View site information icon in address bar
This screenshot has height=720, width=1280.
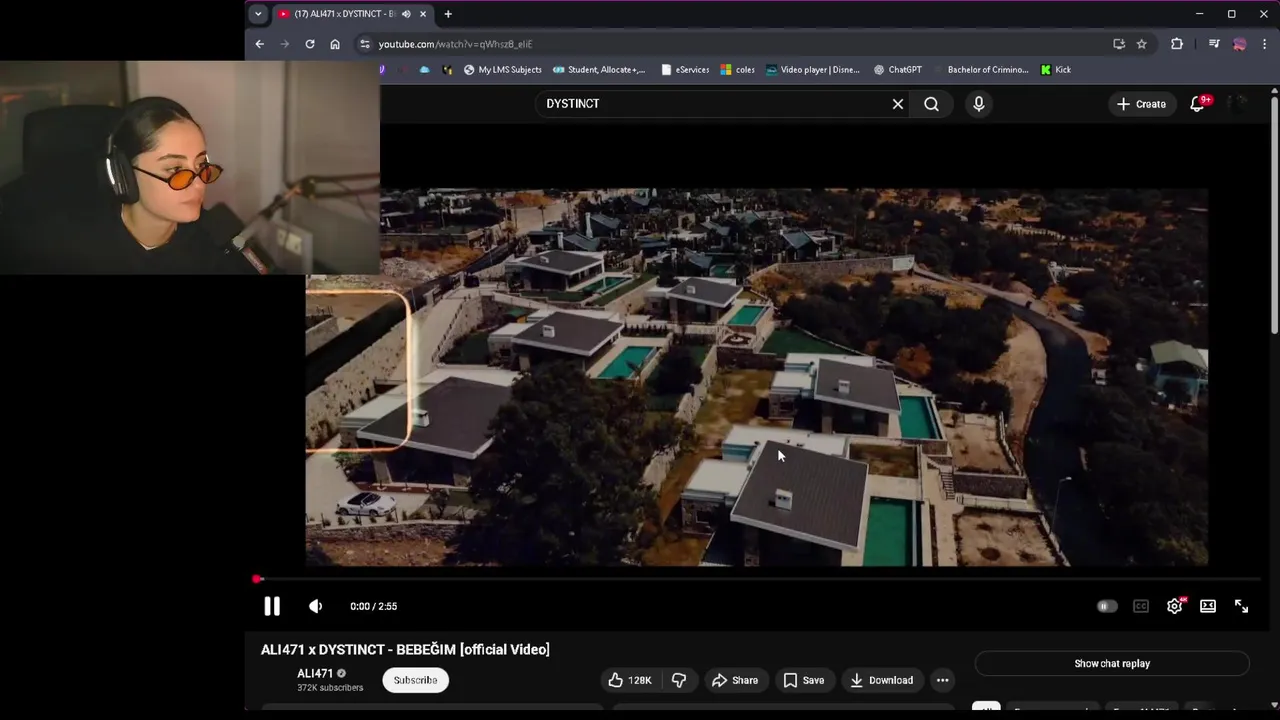365,44
